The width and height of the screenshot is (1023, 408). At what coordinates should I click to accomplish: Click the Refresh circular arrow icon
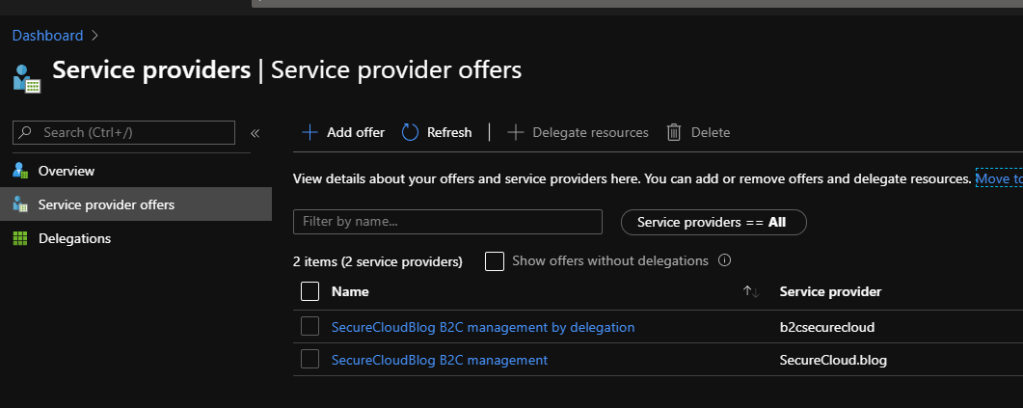click(x=410, y=132)
